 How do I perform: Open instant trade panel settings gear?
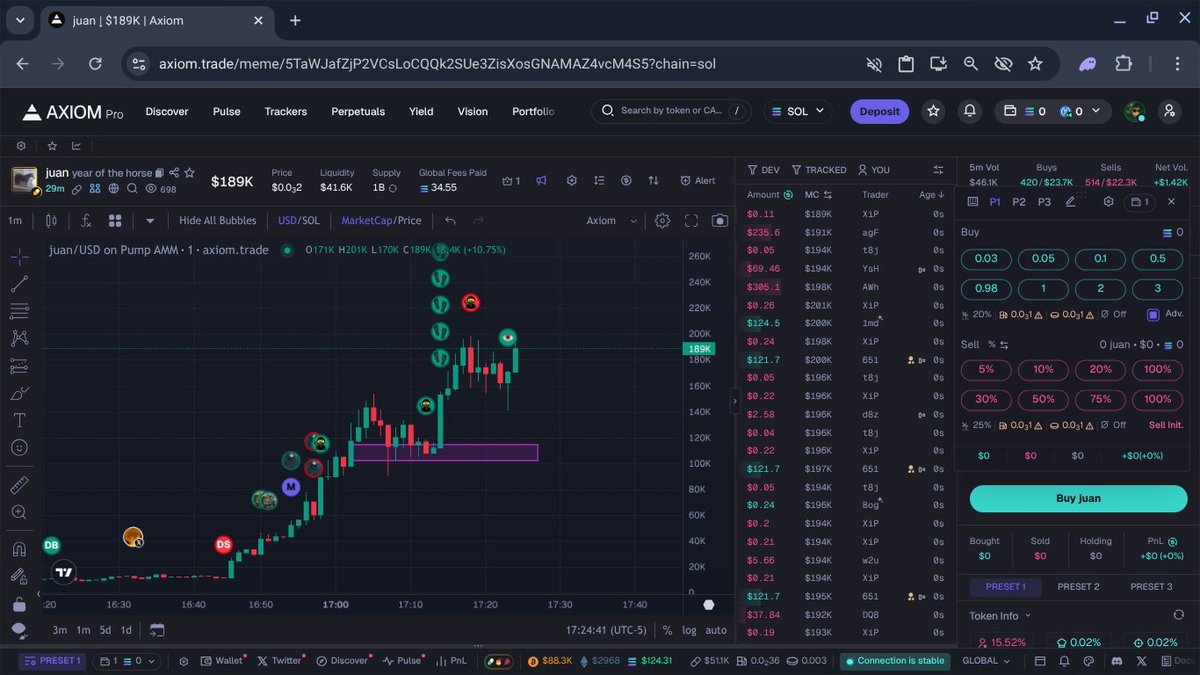(1108, 202)
